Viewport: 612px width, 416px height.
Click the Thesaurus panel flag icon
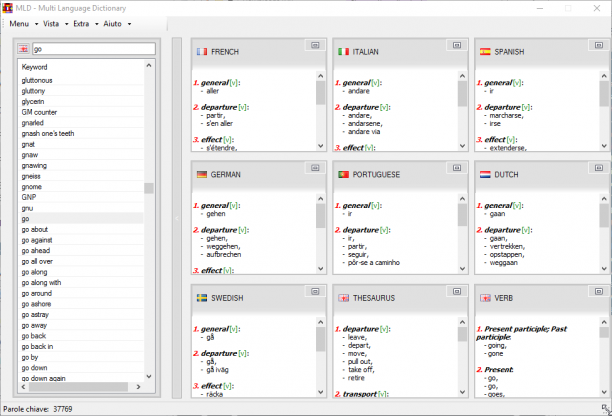pos(343,298)
